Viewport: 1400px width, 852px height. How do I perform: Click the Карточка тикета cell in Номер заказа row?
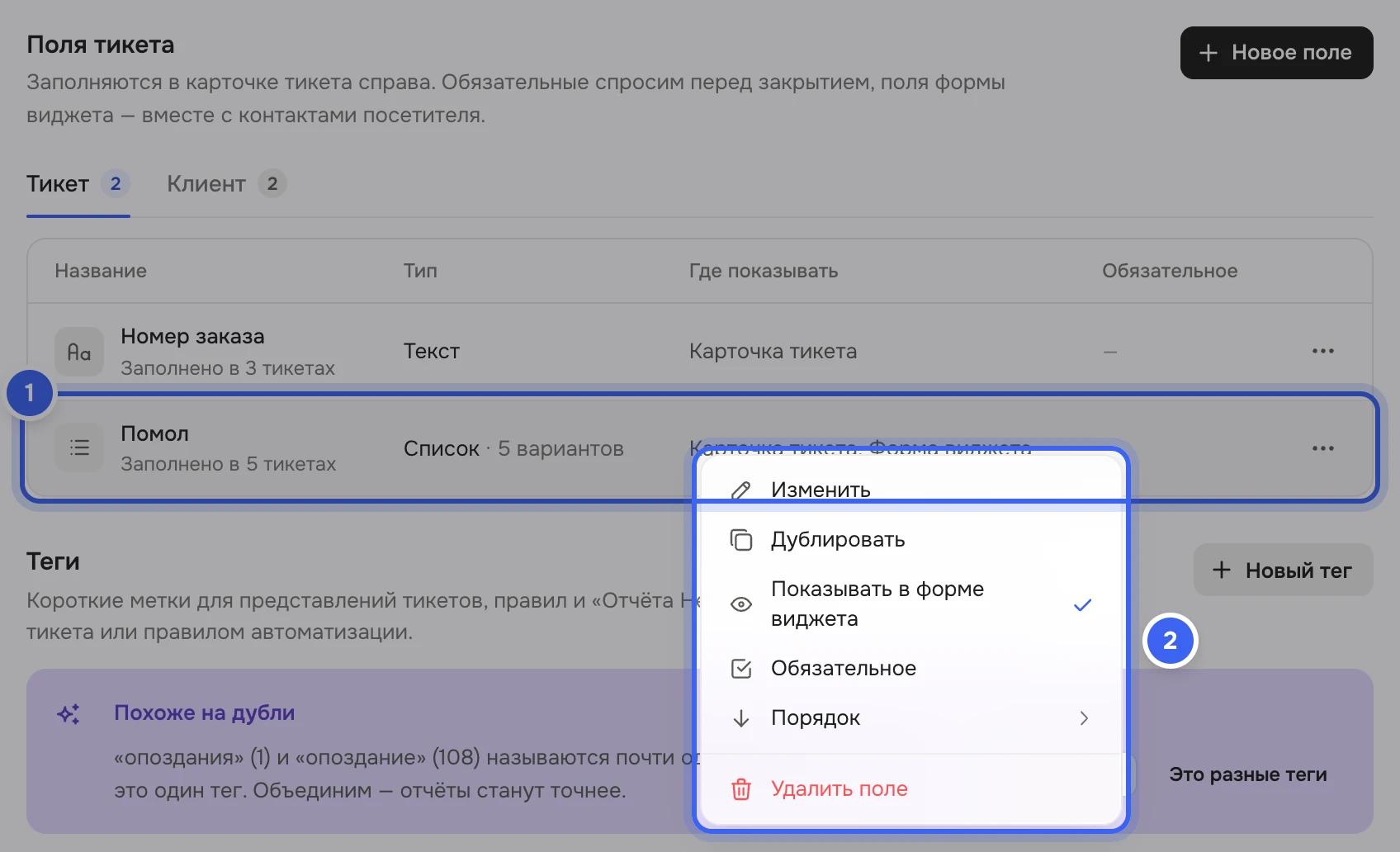(x=773, y=351)
